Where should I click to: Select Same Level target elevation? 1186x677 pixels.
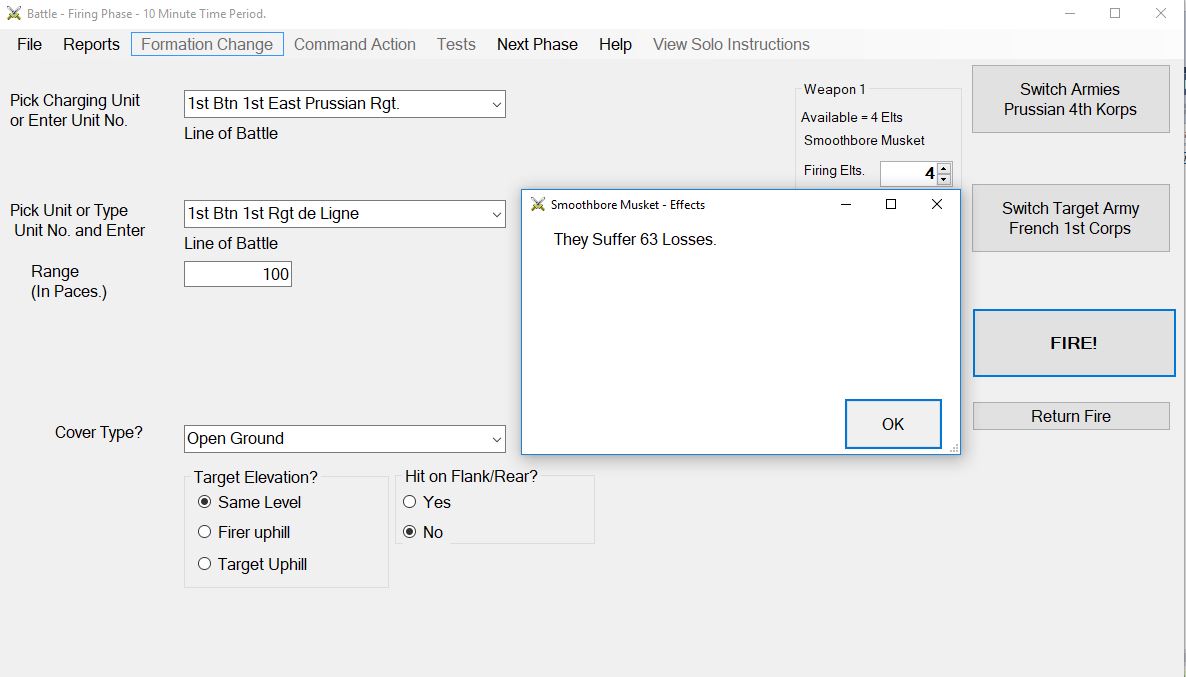[x=205, y=502]
